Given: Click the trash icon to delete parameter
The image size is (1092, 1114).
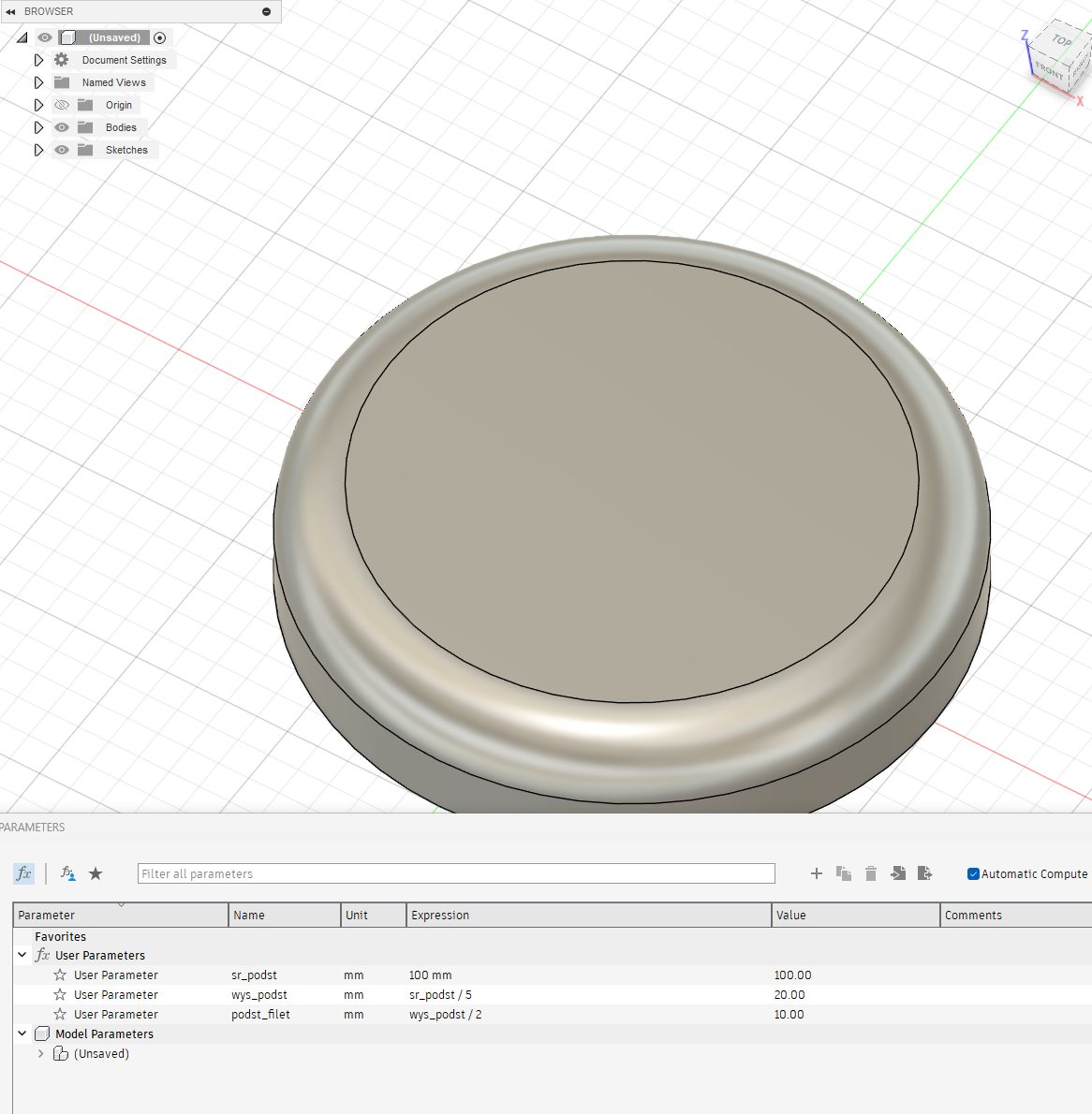Looking at the screenshot, I should coord(871,873).
